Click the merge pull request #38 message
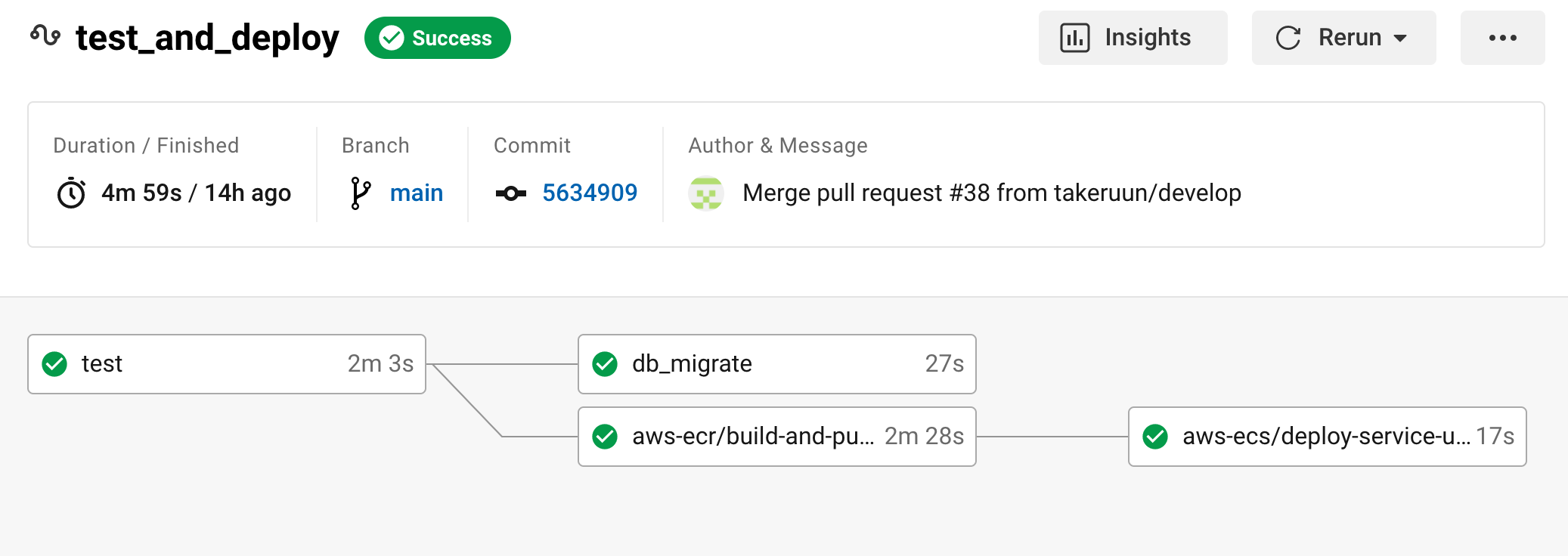Viewport: 1568px width, 556px height. [991, 193]
